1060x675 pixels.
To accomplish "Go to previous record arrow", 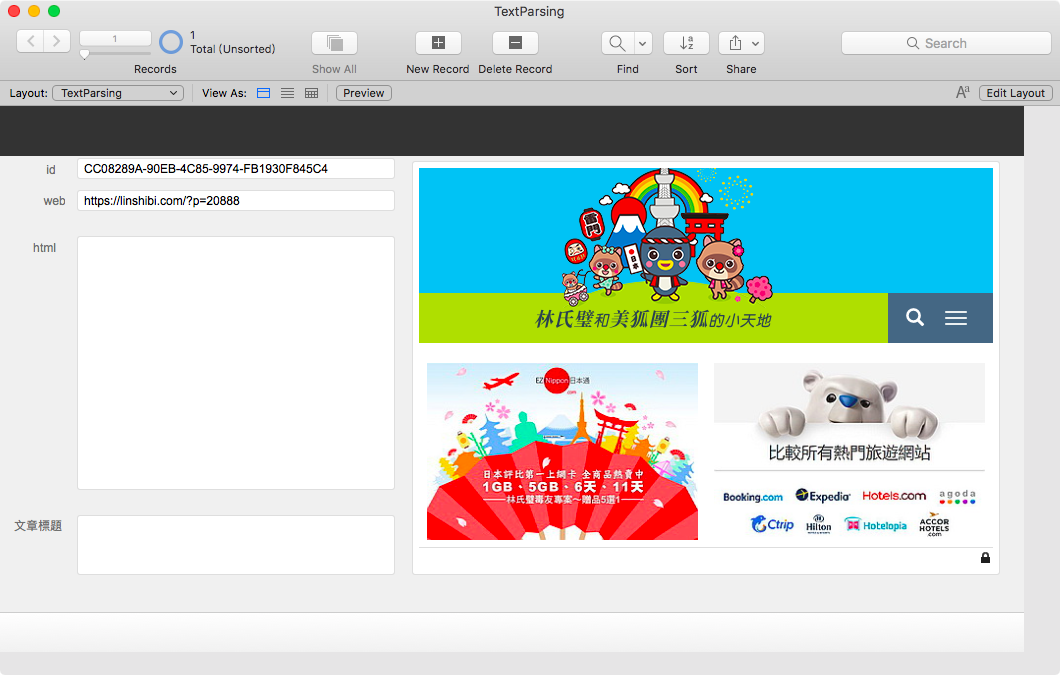I will pos(30,42).
